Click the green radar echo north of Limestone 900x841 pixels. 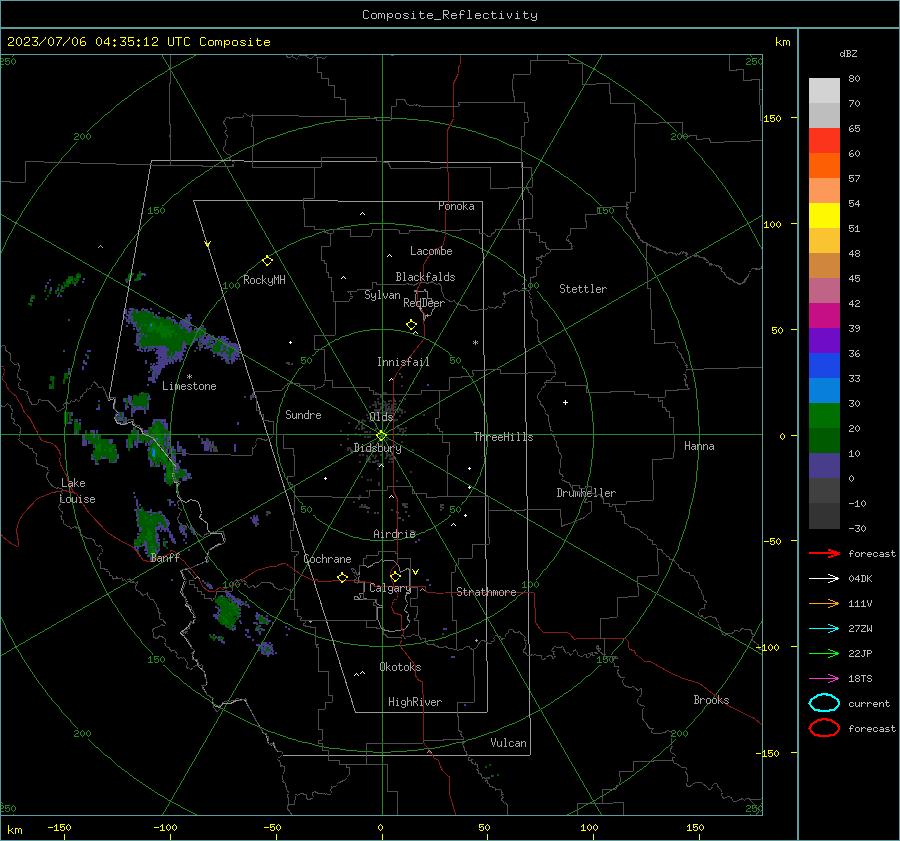(164, 335)
